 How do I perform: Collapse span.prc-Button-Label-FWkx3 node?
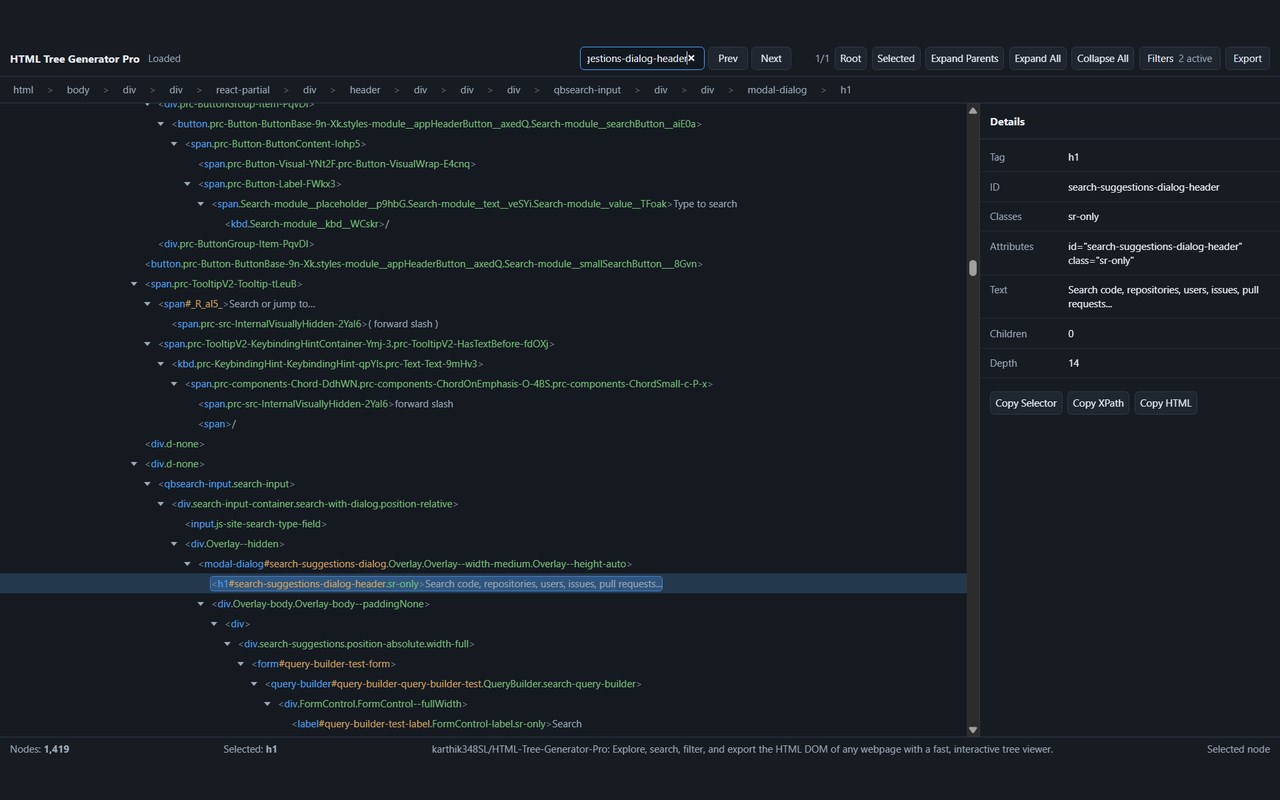pos(187,184)
